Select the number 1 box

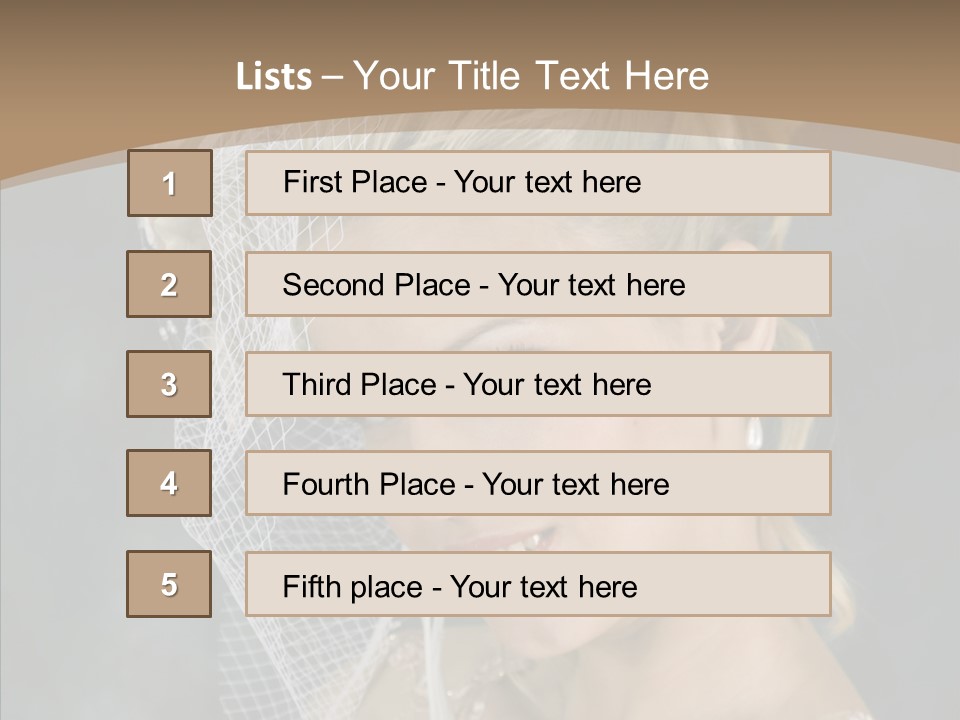click(169, 183)
